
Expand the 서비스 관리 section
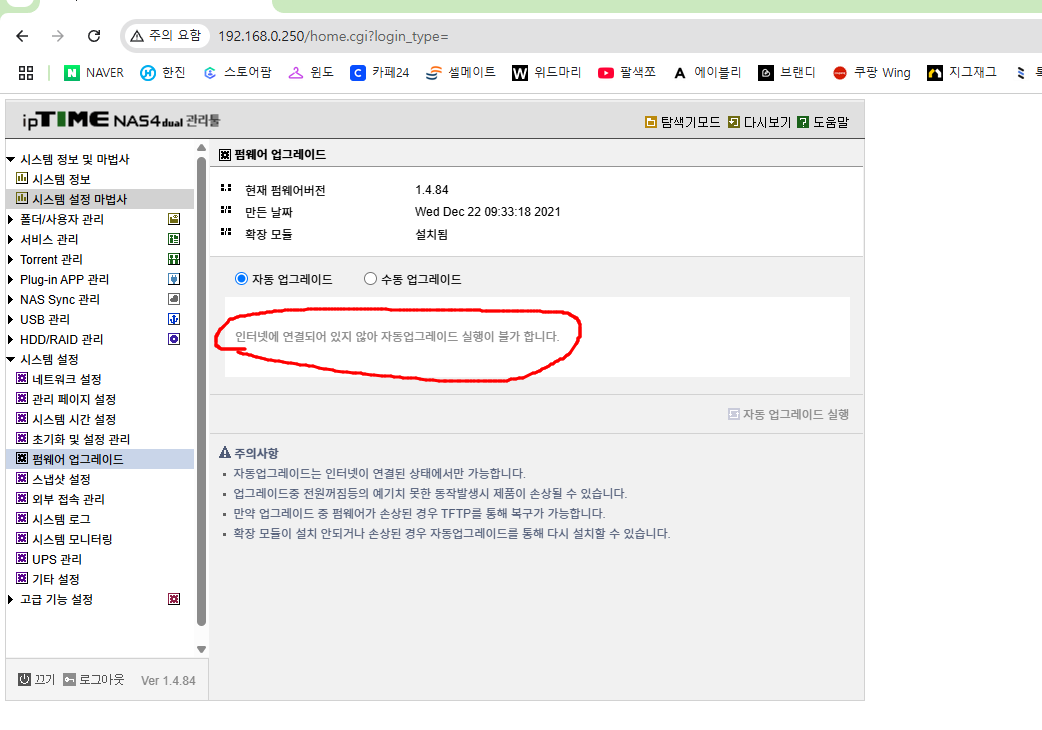(x=11, y=239)
